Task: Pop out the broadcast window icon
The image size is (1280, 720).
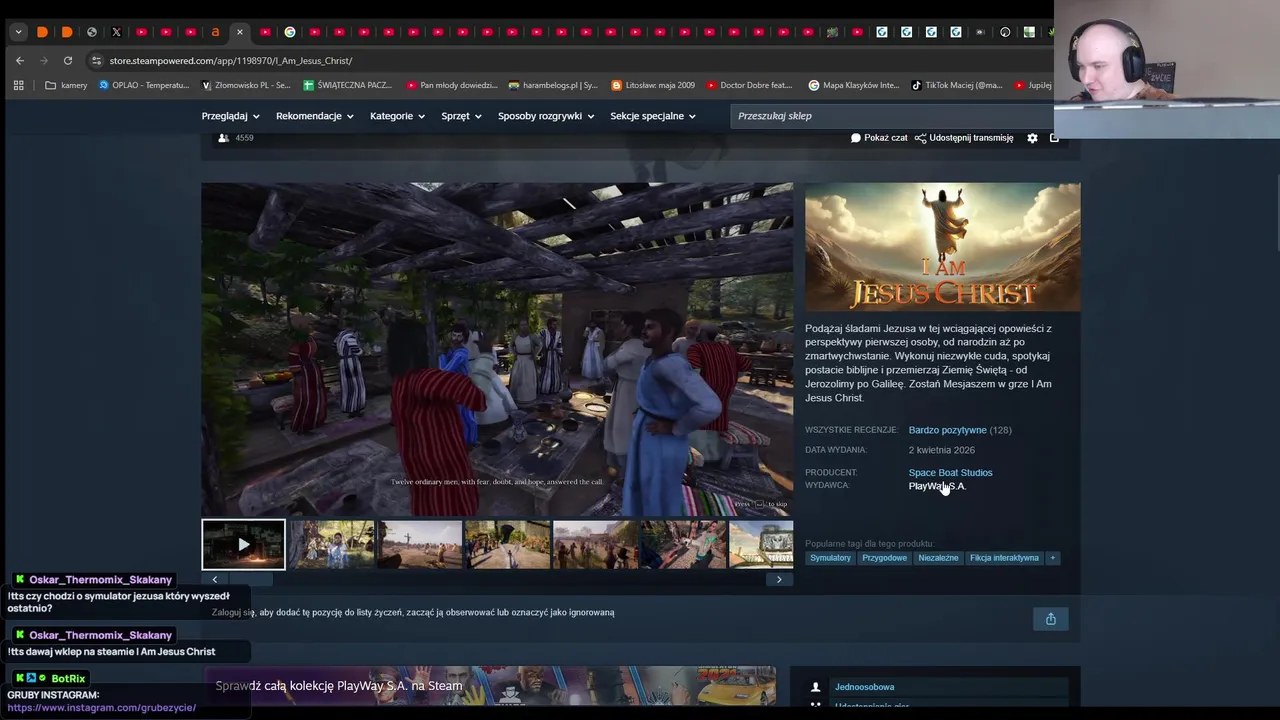Action: pos(1054,138)
